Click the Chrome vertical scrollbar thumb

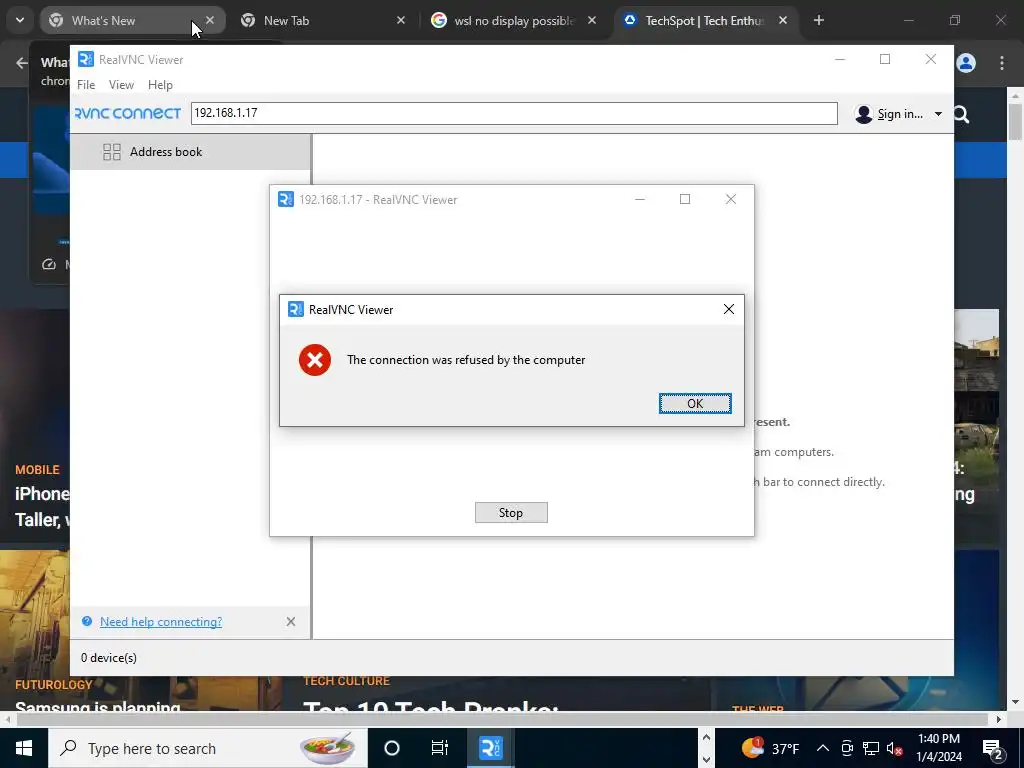(x=1014, y=121)
